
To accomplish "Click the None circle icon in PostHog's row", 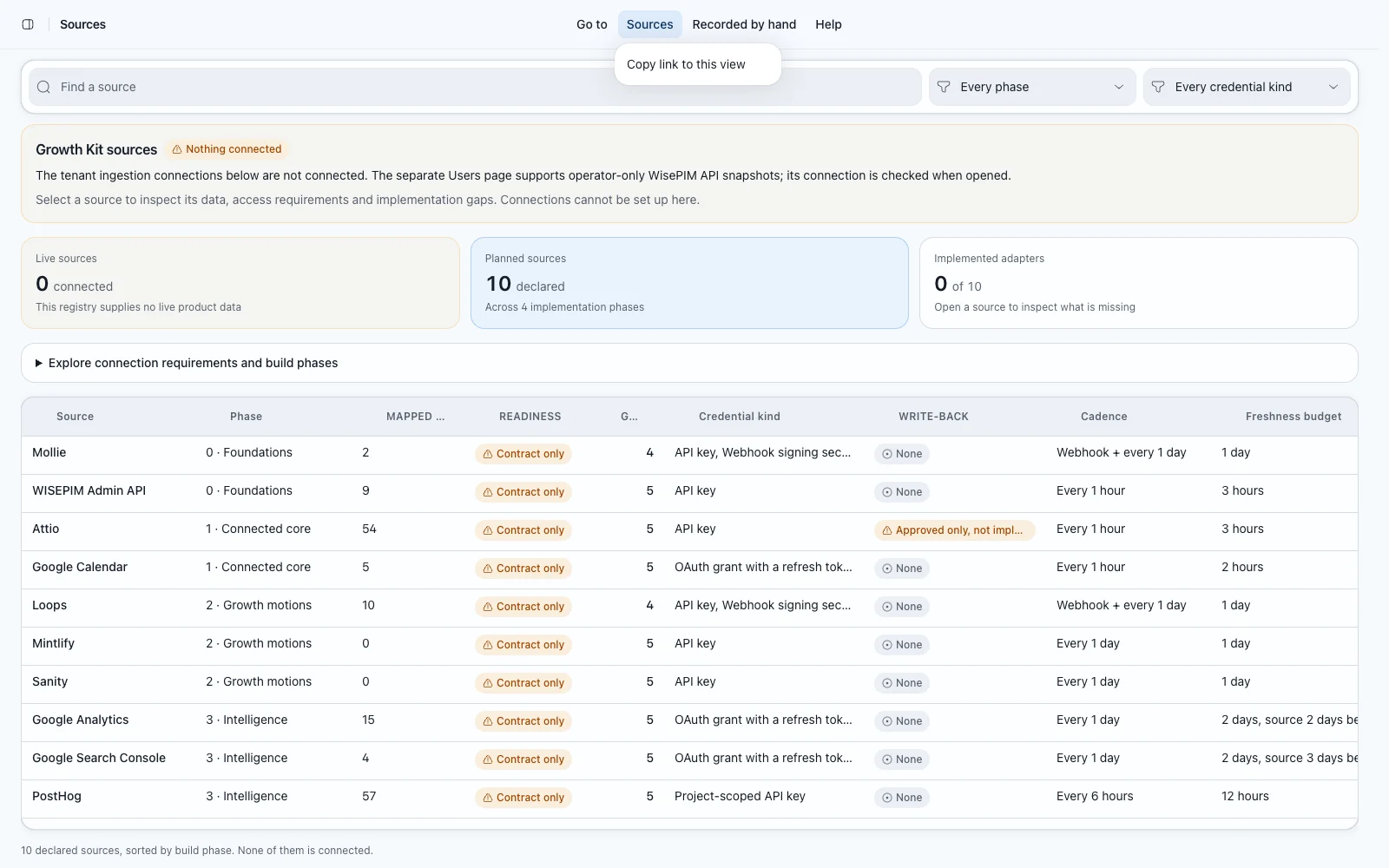I will tap(887, 798).
